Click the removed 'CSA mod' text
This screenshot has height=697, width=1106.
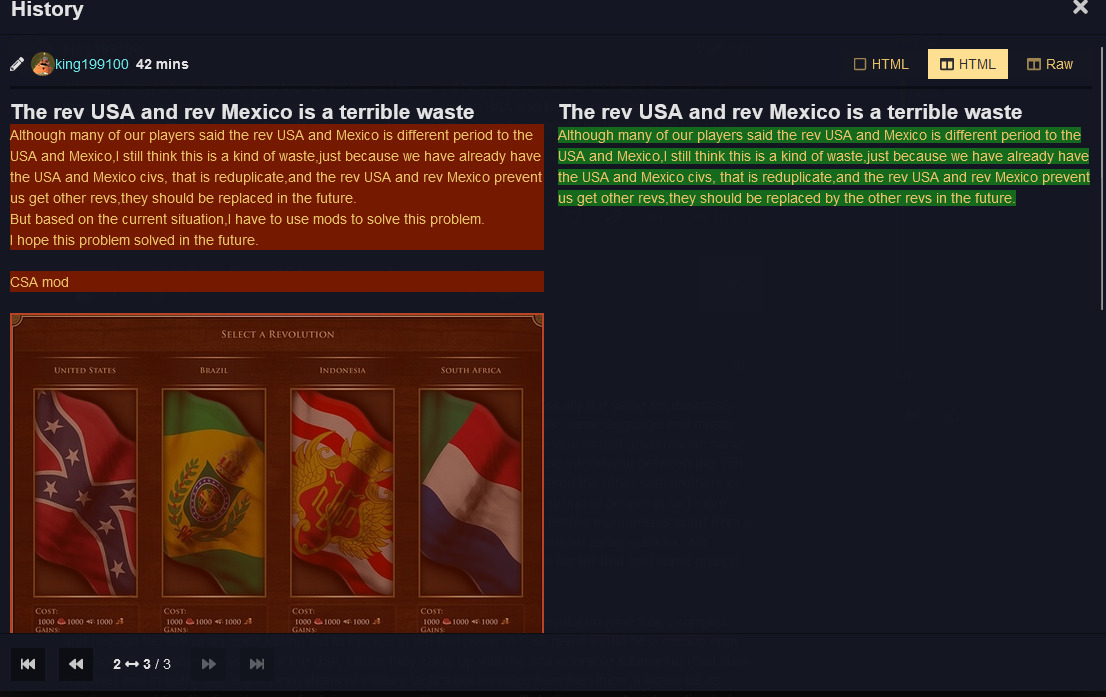pyautogui.click(x=40, y=282)
